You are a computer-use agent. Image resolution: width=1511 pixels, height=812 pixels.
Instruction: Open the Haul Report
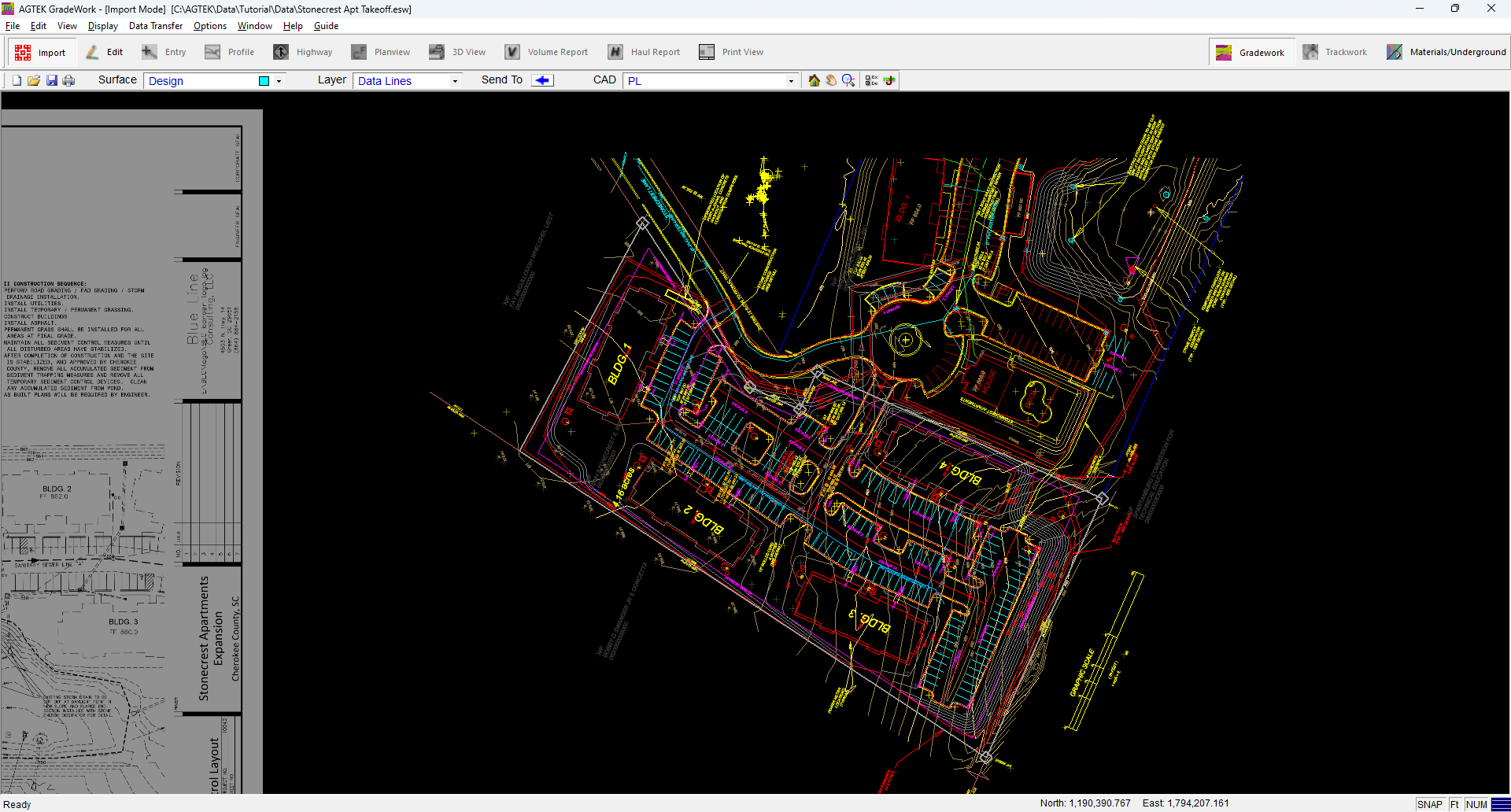click(x=644, y=51)
